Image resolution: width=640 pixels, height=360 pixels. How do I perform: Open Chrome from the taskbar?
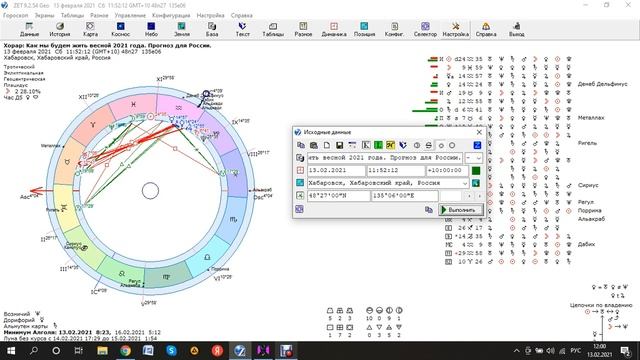pos(125,351)
